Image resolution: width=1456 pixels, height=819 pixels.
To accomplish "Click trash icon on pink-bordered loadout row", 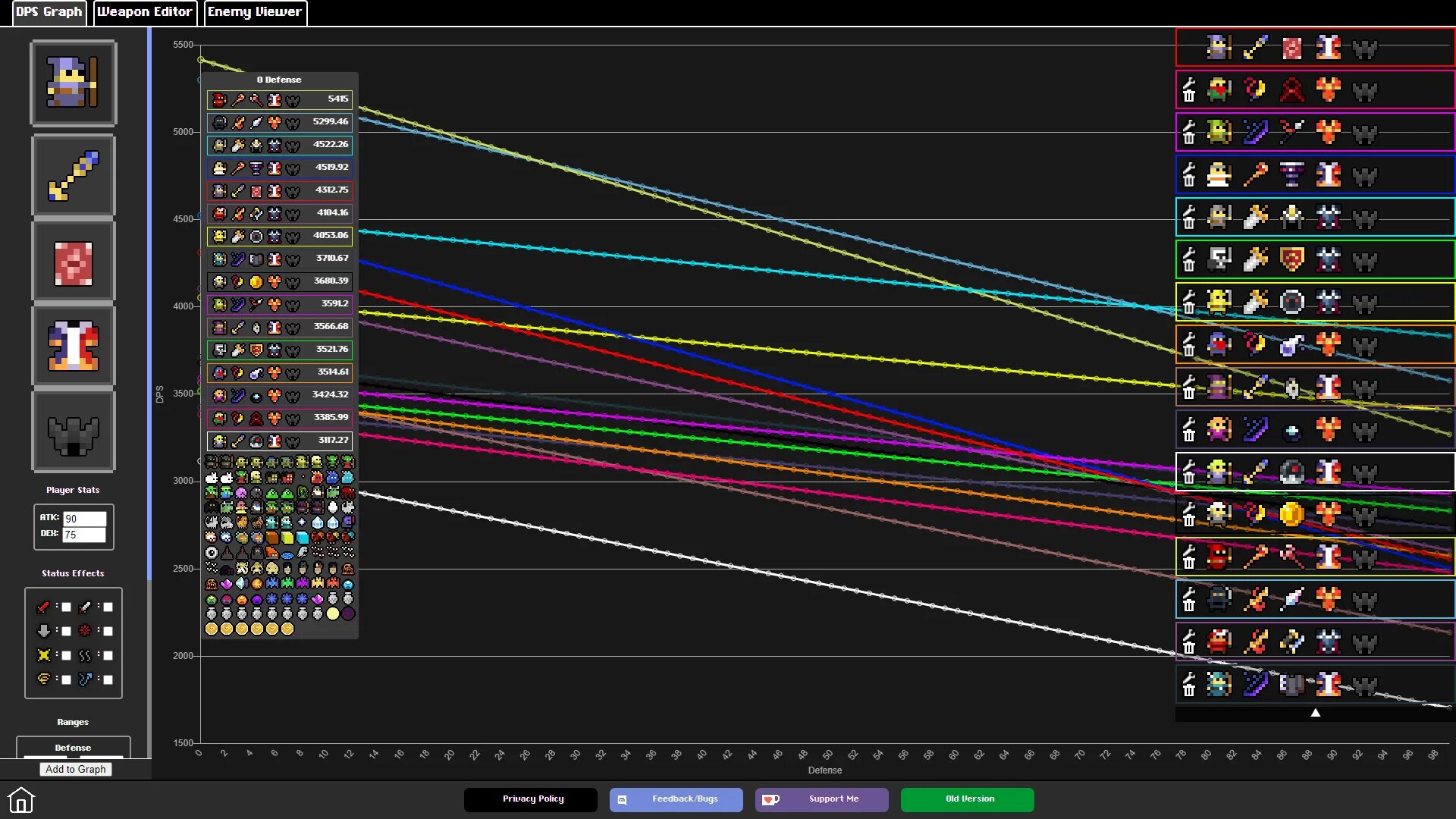I will coord(1189,96).
